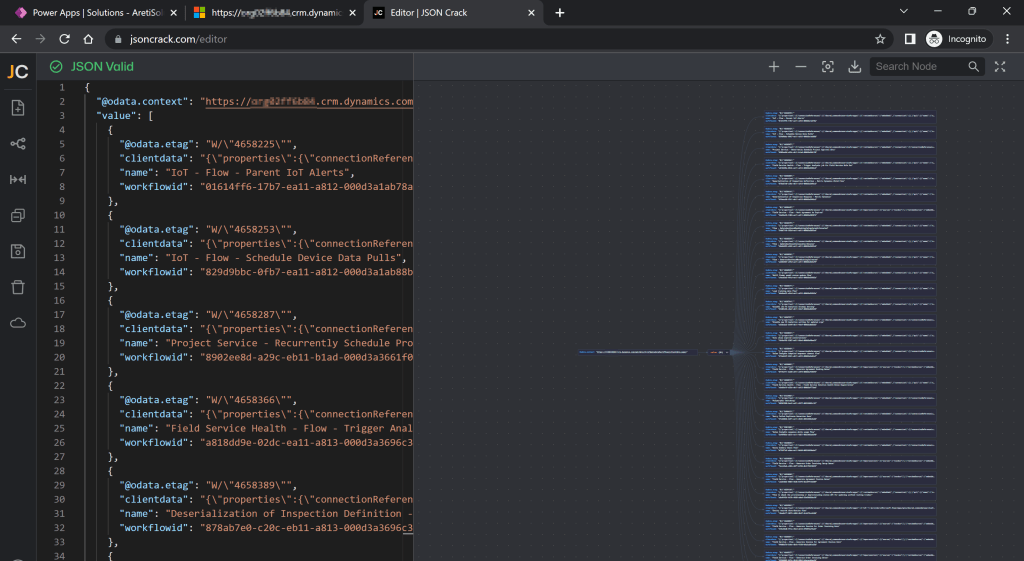Download the graph image
The width and height of the screenshot is (1024, 561).
point(854,67)
